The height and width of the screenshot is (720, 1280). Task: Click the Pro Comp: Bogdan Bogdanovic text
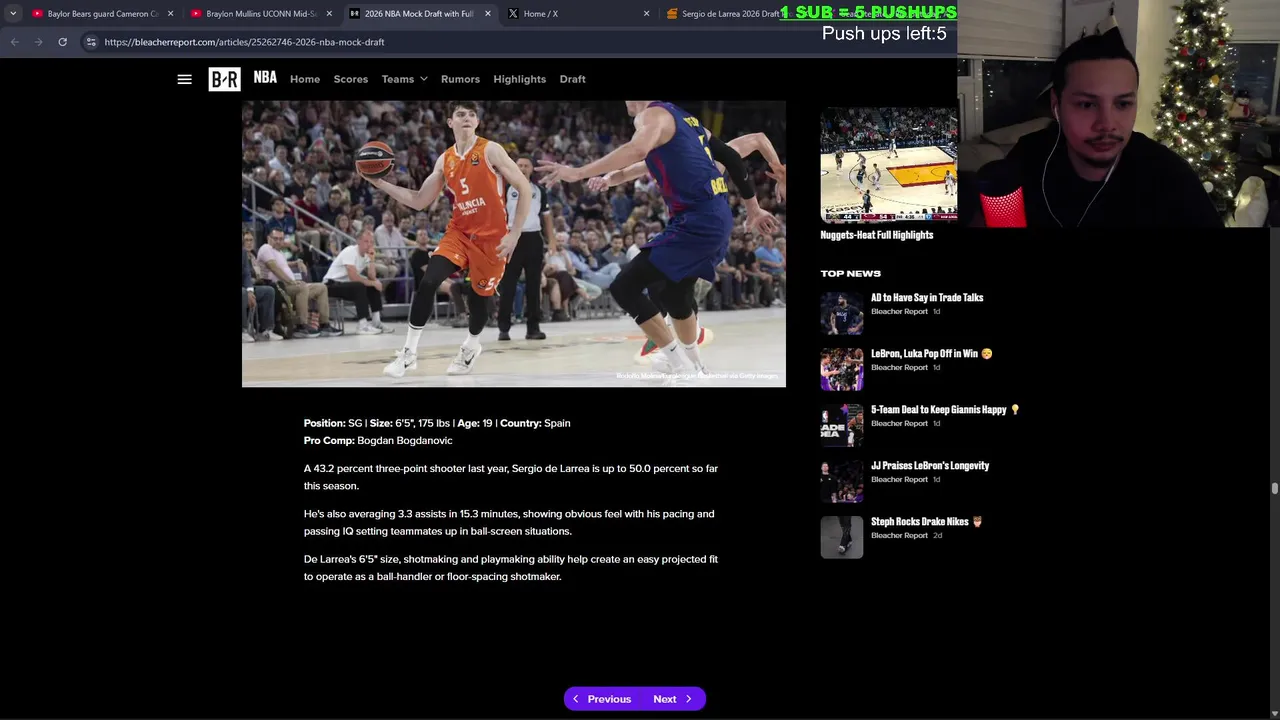[378, 440]
